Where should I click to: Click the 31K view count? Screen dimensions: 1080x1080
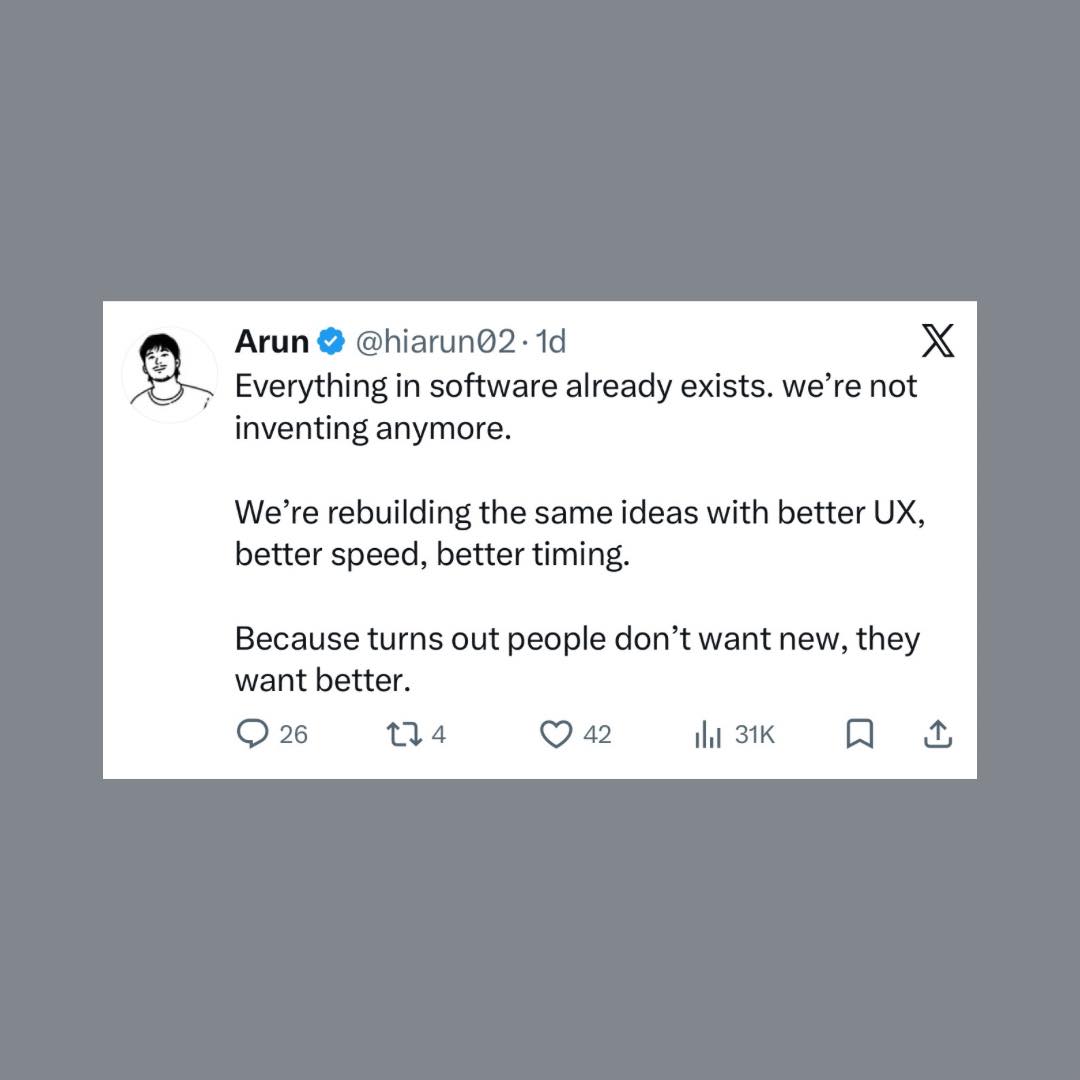755,735
